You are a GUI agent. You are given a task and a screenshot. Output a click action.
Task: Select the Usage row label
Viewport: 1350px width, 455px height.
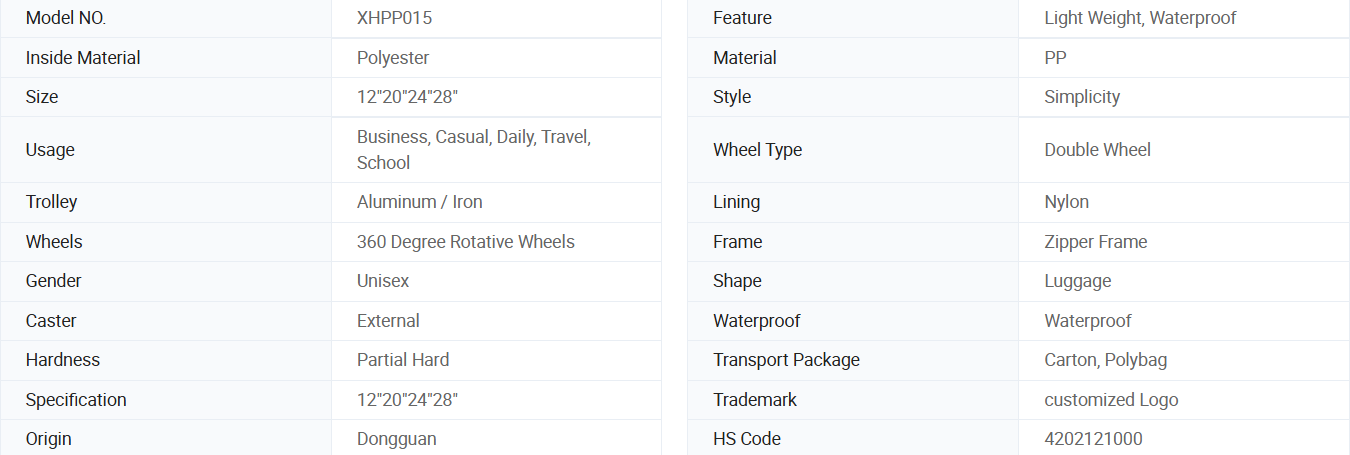(x=50, y=150)
